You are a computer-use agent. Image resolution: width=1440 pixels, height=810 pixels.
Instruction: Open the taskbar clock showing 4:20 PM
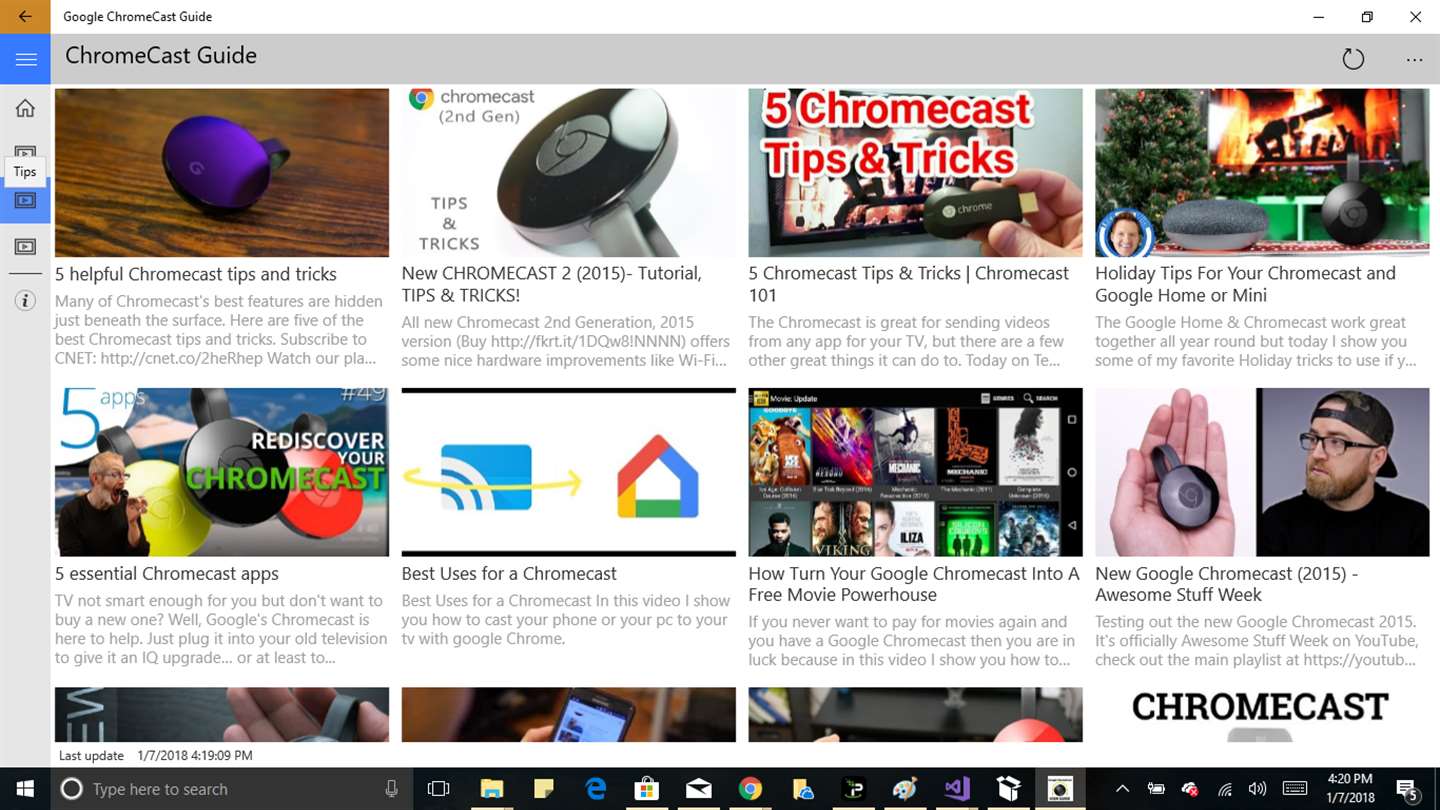coord(1350,789)
